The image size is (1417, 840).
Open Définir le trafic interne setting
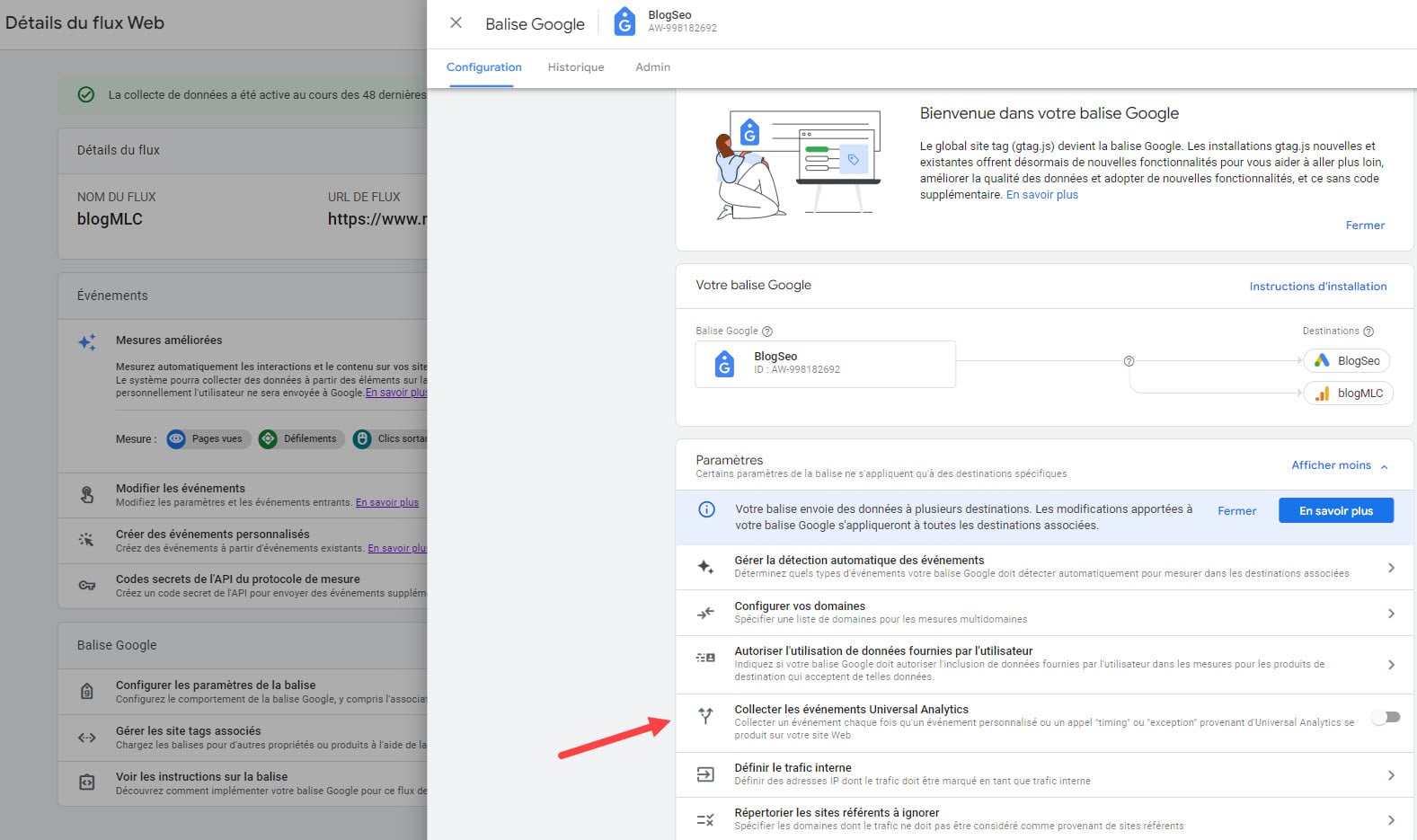(1046, 774)
